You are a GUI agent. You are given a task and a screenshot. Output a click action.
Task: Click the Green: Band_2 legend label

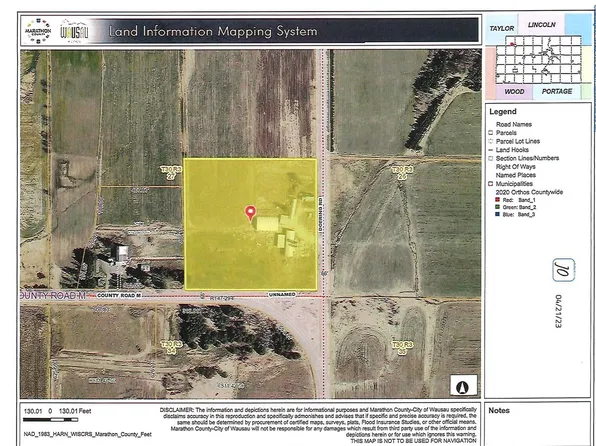point(519,207)
